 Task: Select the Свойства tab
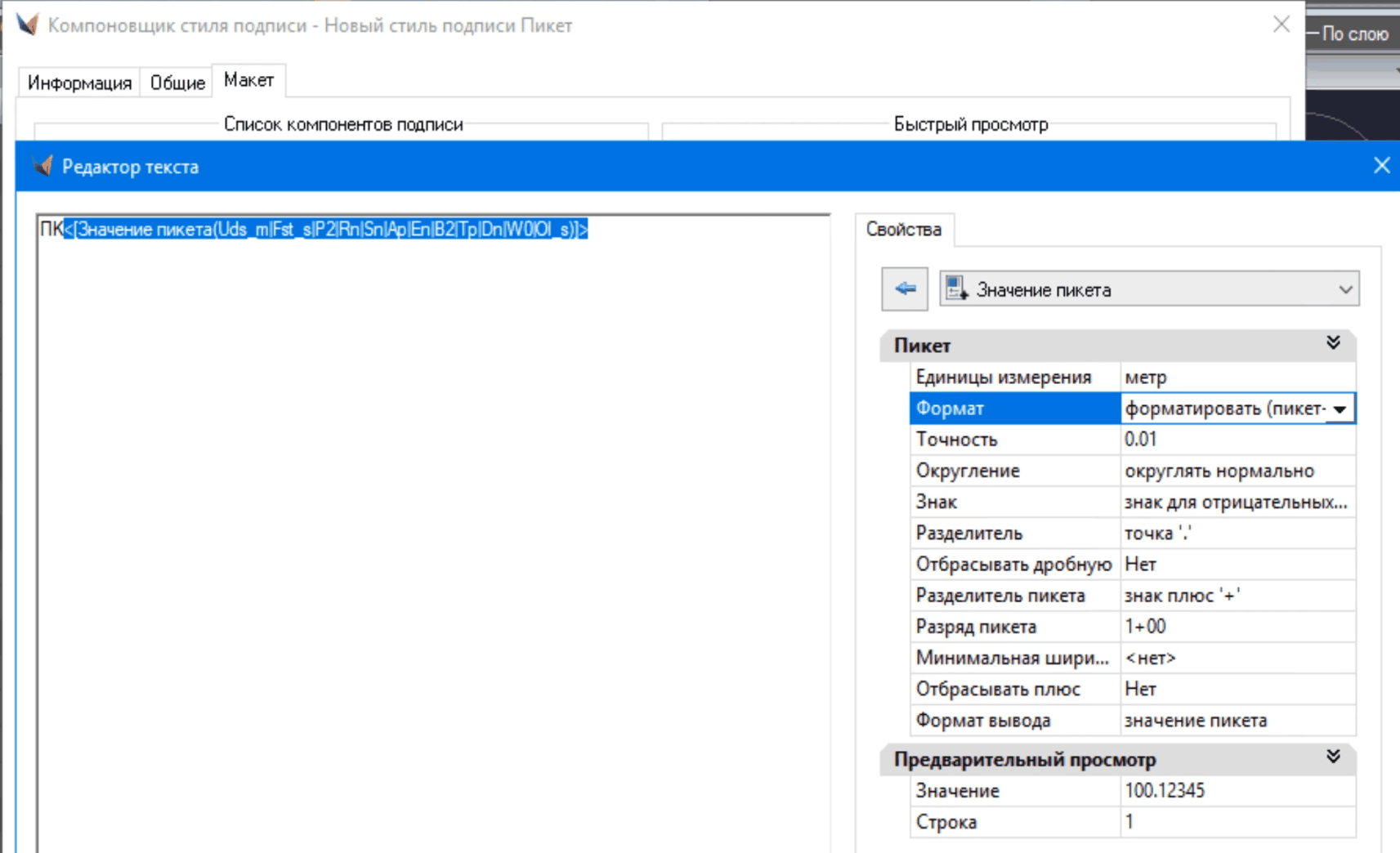(x=903, y=230)
